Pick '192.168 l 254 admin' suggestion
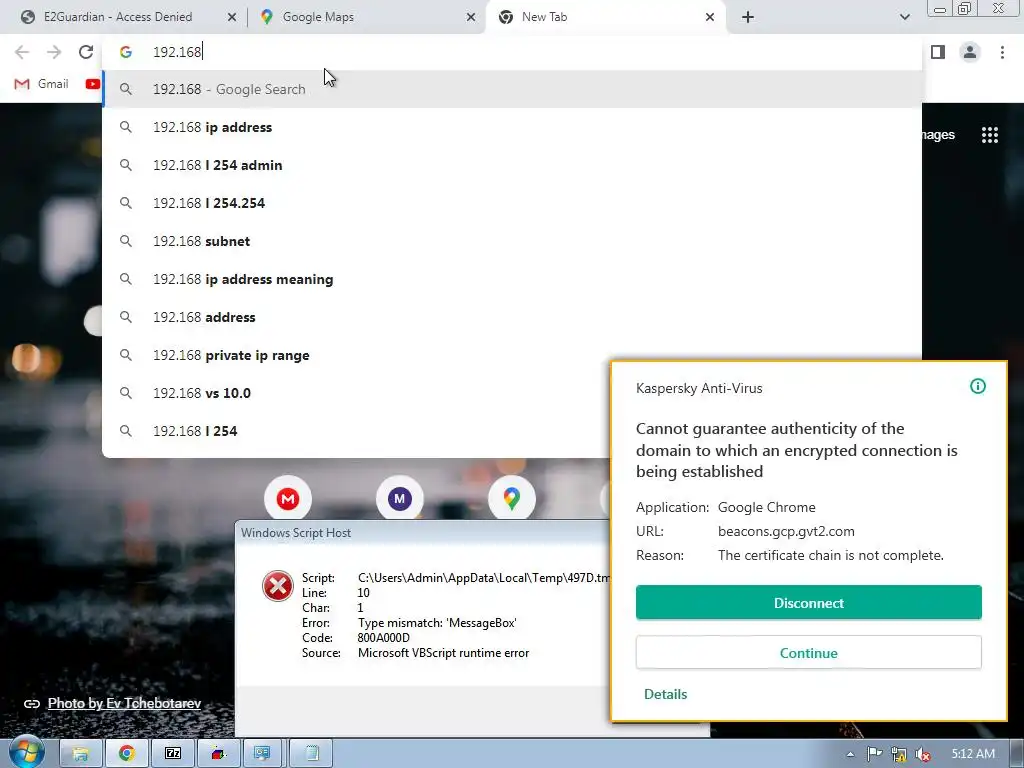1024x768 pixels. (x=512, y=165)
